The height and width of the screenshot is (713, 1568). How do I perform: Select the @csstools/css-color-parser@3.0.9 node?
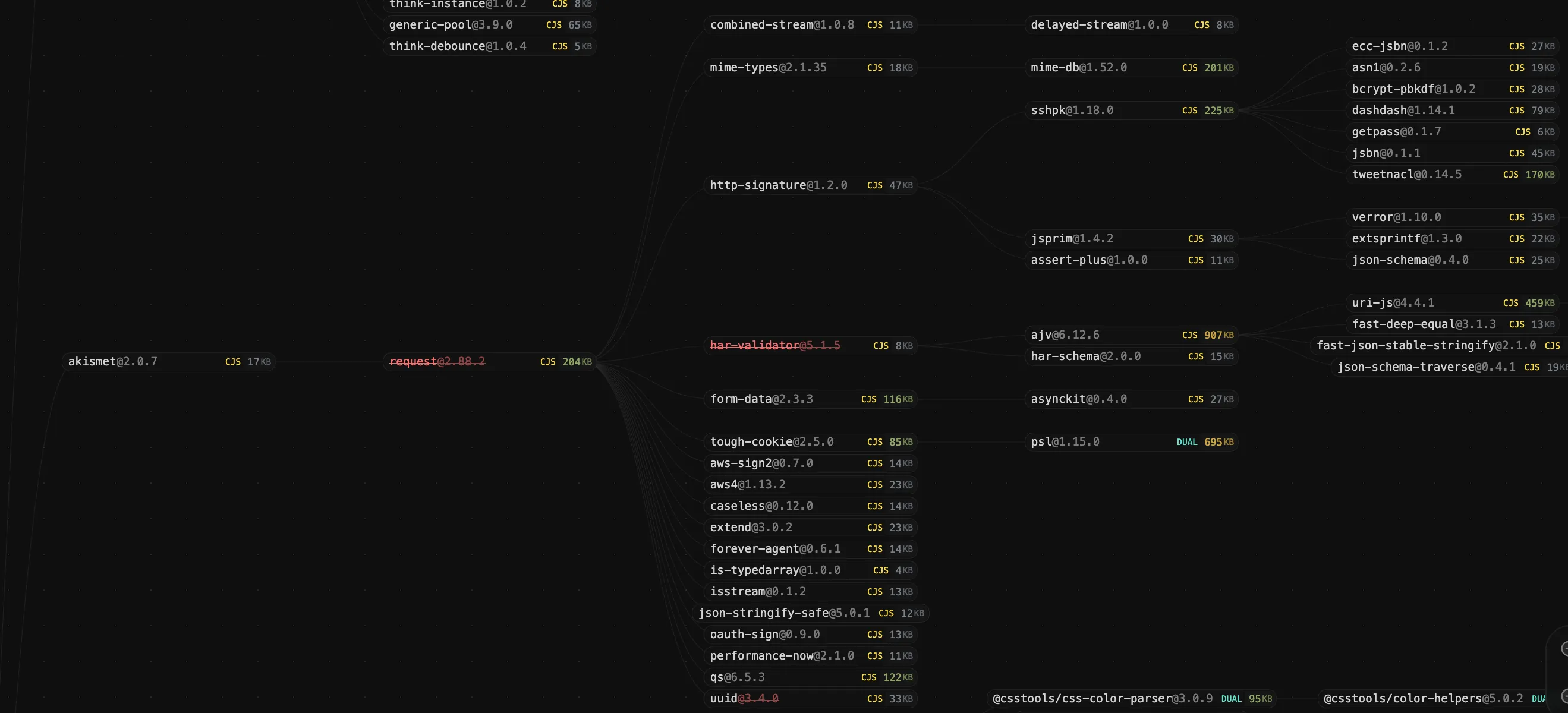(1102, 698)
